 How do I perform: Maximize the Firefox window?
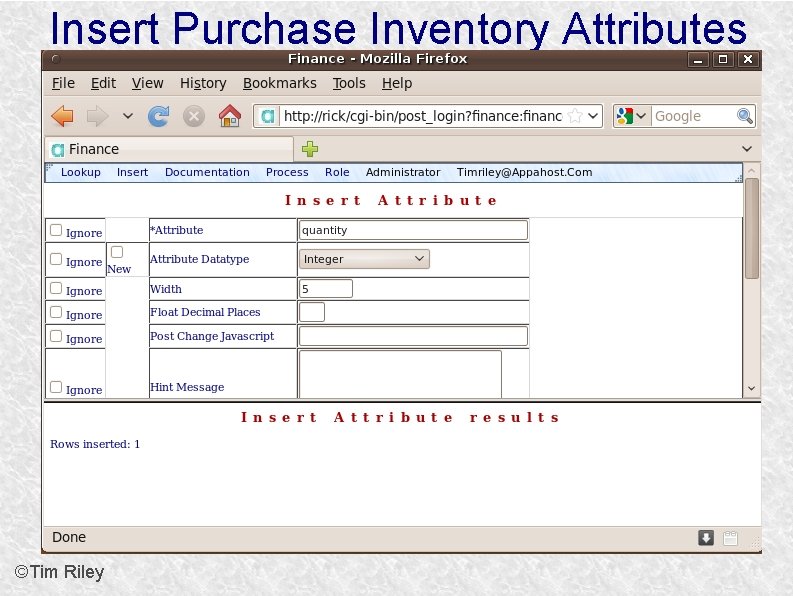click(x=723, y=59)
